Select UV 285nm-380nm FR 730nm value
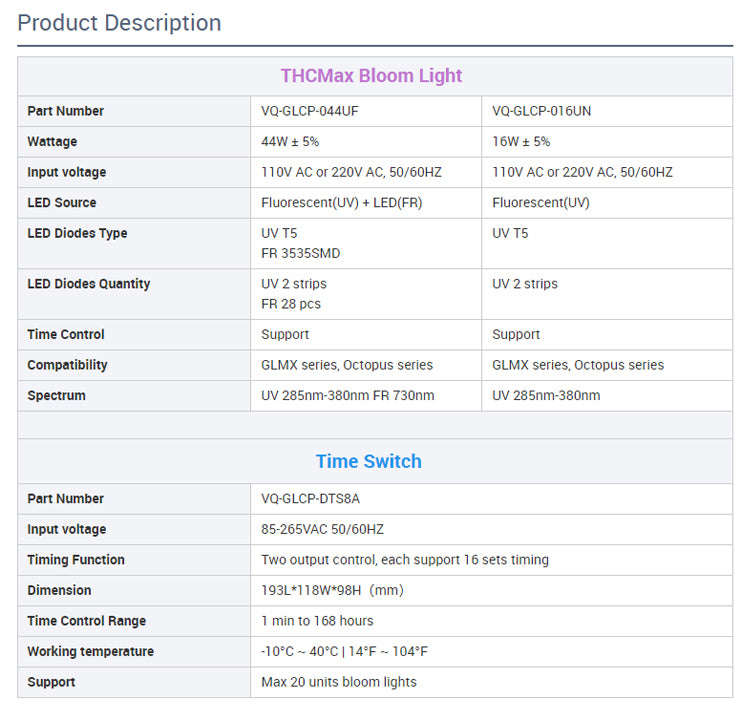The width and height of the screenshot is (750, 714). 348,396
